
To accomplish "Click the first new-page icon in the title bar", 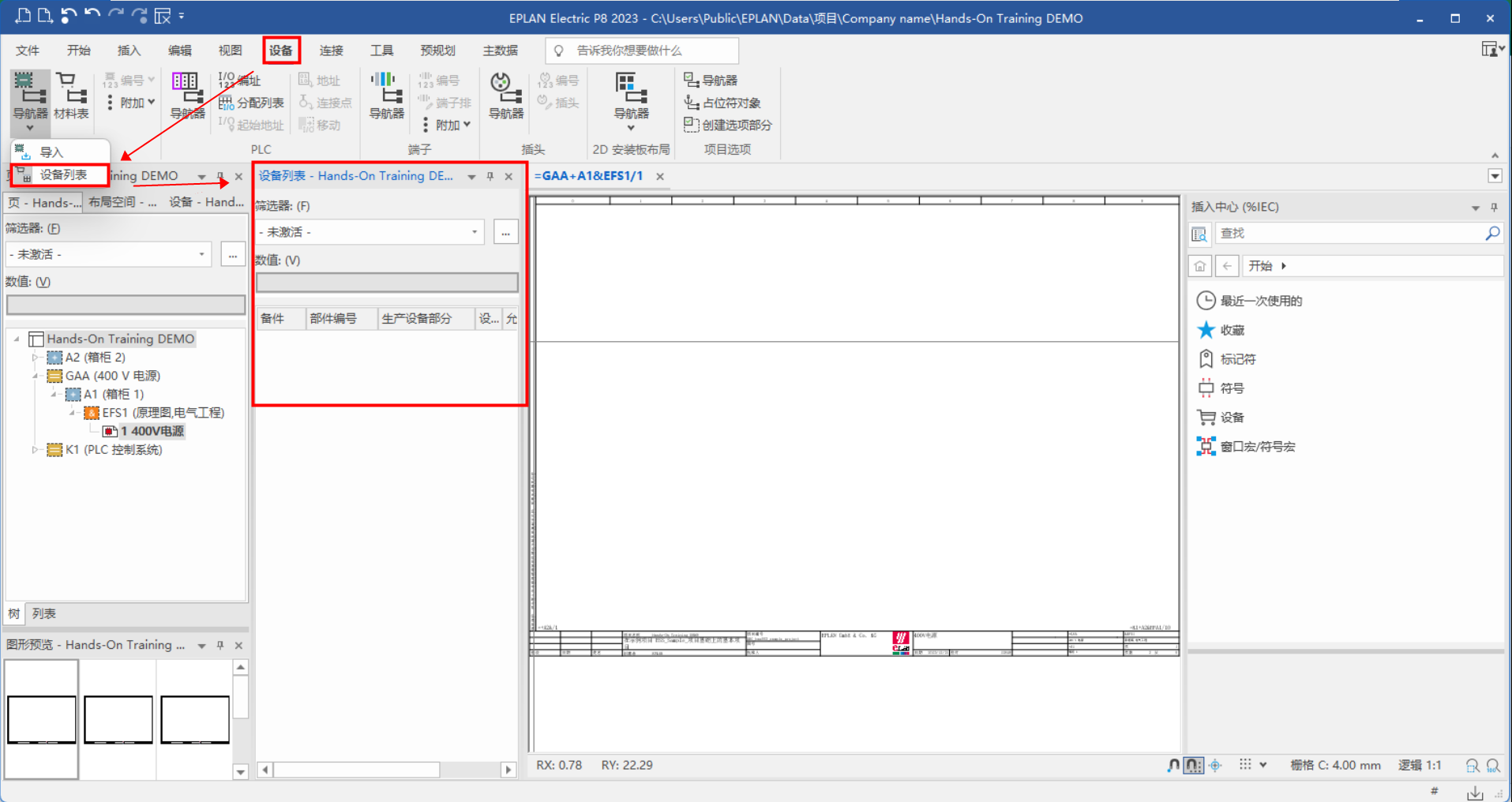I will (23, 16).
